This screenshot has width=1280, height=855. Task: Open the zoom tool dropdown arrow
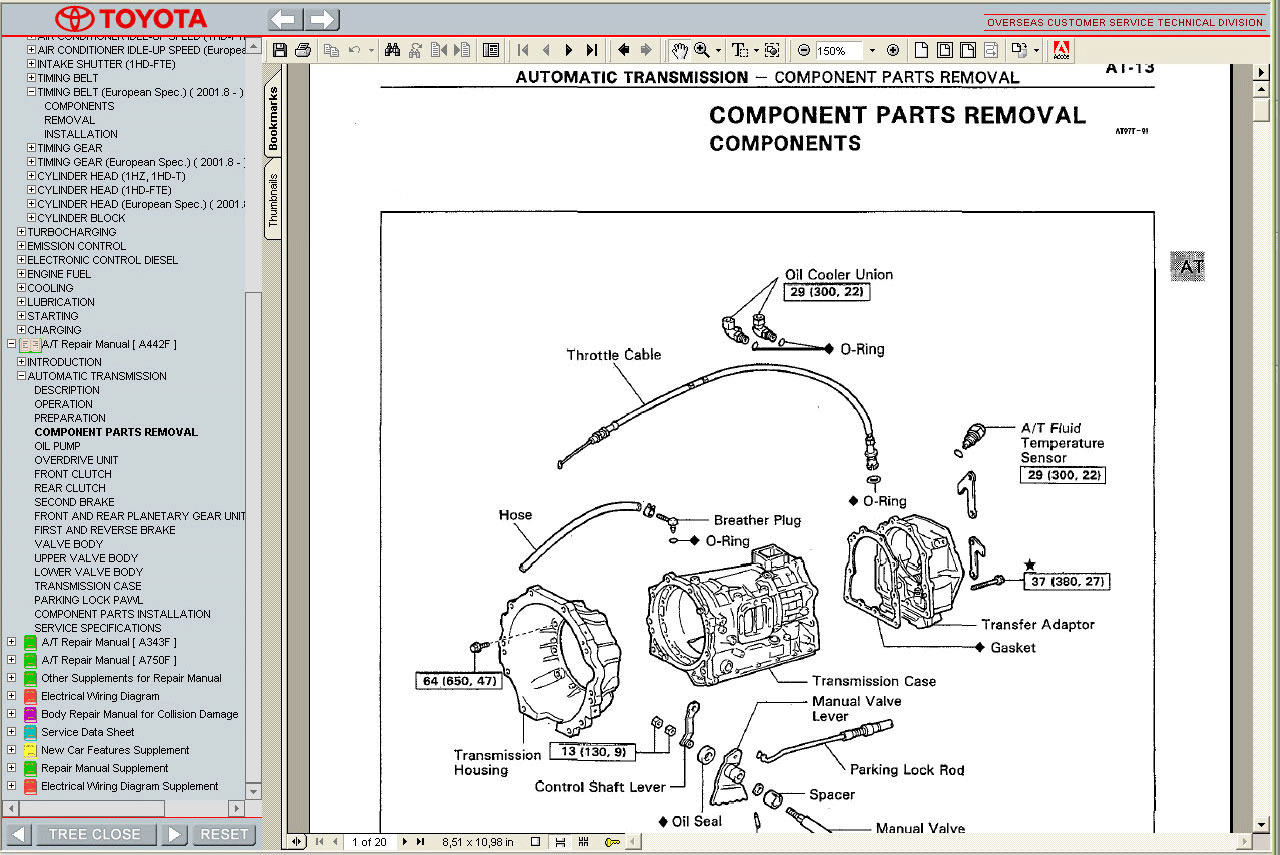click(718, 50)
